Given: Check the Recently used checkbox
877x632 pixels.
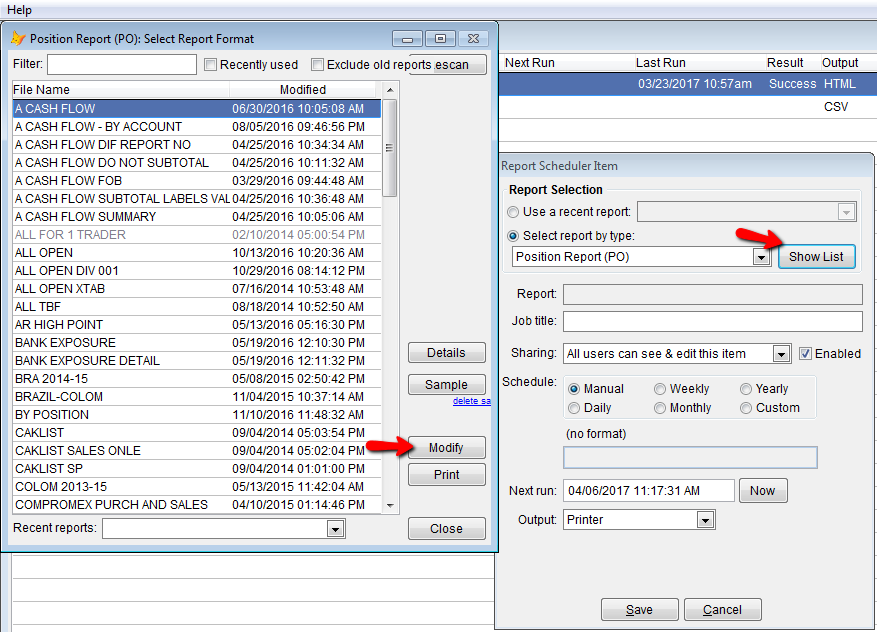Looking at the screenshot, I should tap(210, 65).
